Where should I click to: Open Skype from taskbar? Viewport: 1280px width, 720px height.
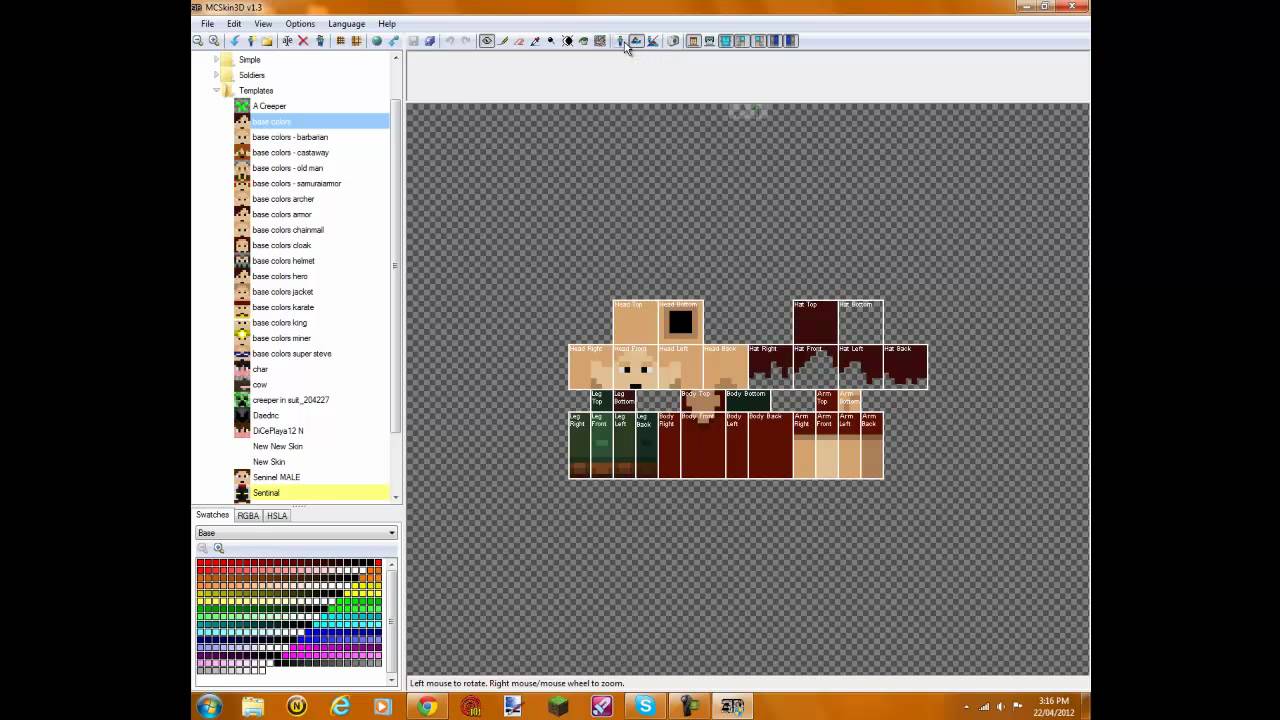pyautogui.click(x=645, y=706)
